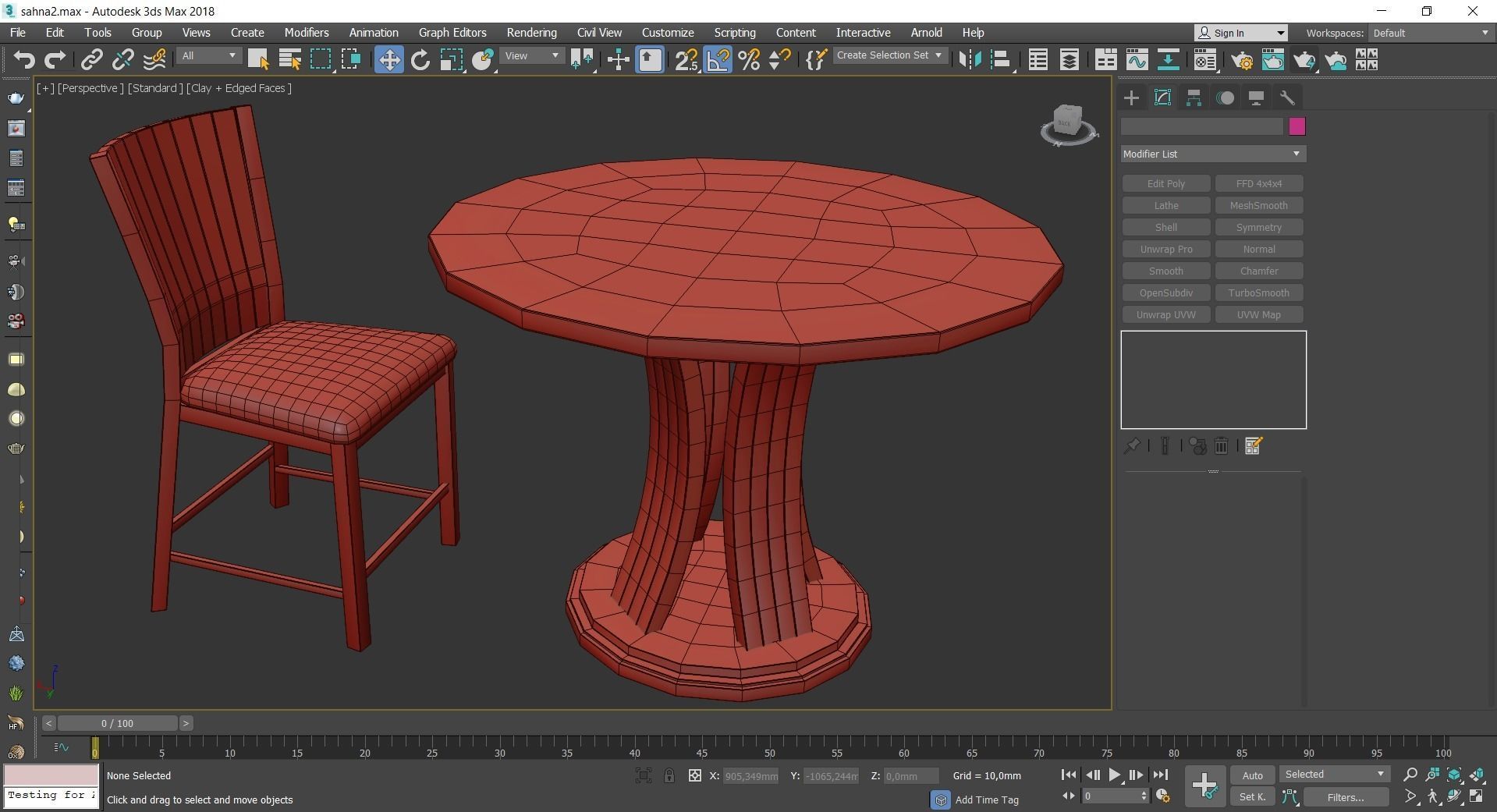Toggle Spinner Snap
The width and height of the screenshot is (1497, 812).
(x=779, y=60)
